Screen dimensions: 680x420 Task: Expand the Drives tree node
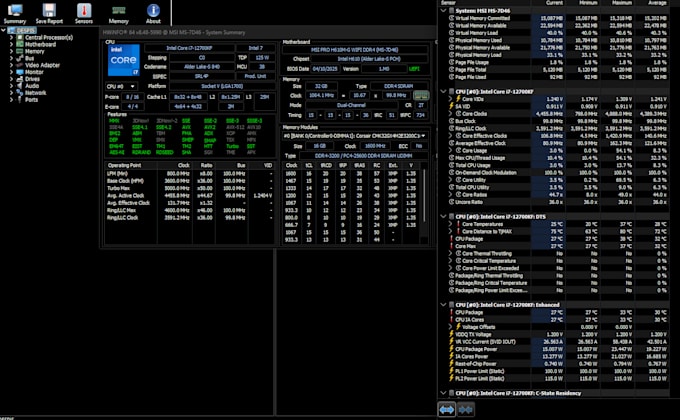pyautogui.click(x=11, y=79)
